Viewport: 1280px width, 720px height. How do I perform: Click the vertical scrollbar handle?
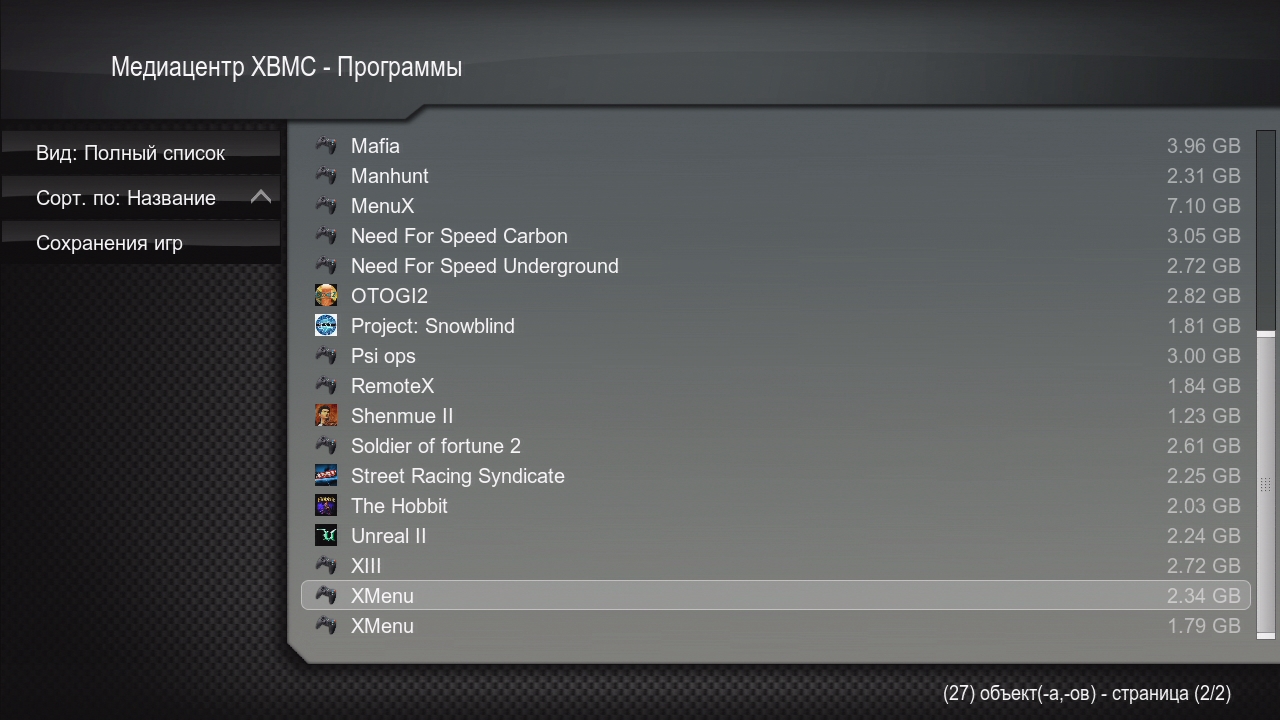coord(1265,483)
